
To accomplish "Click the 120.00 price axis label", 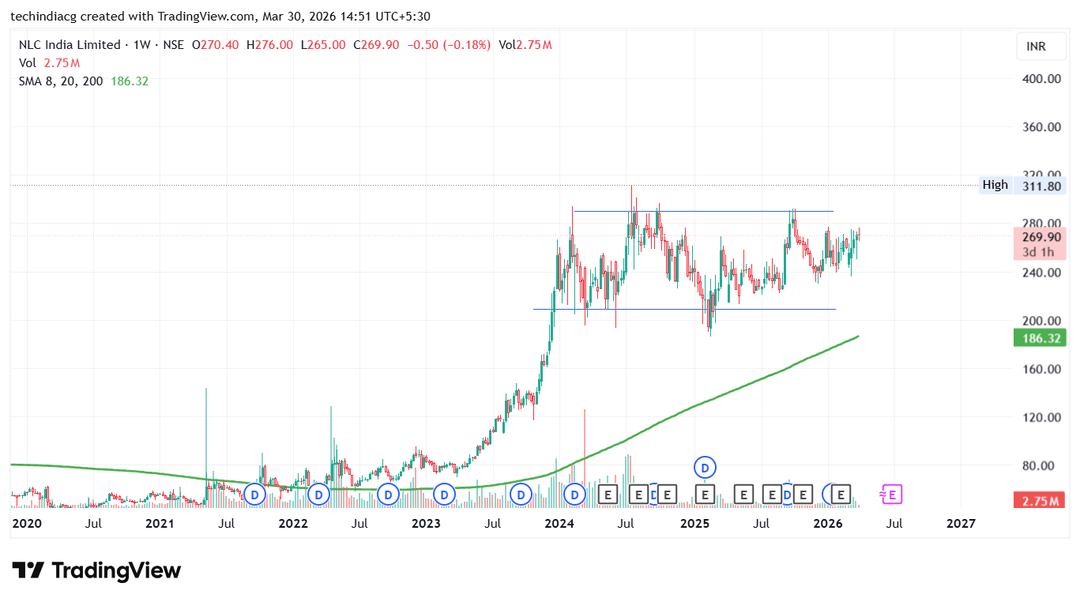I will [x=1041, y=417].
